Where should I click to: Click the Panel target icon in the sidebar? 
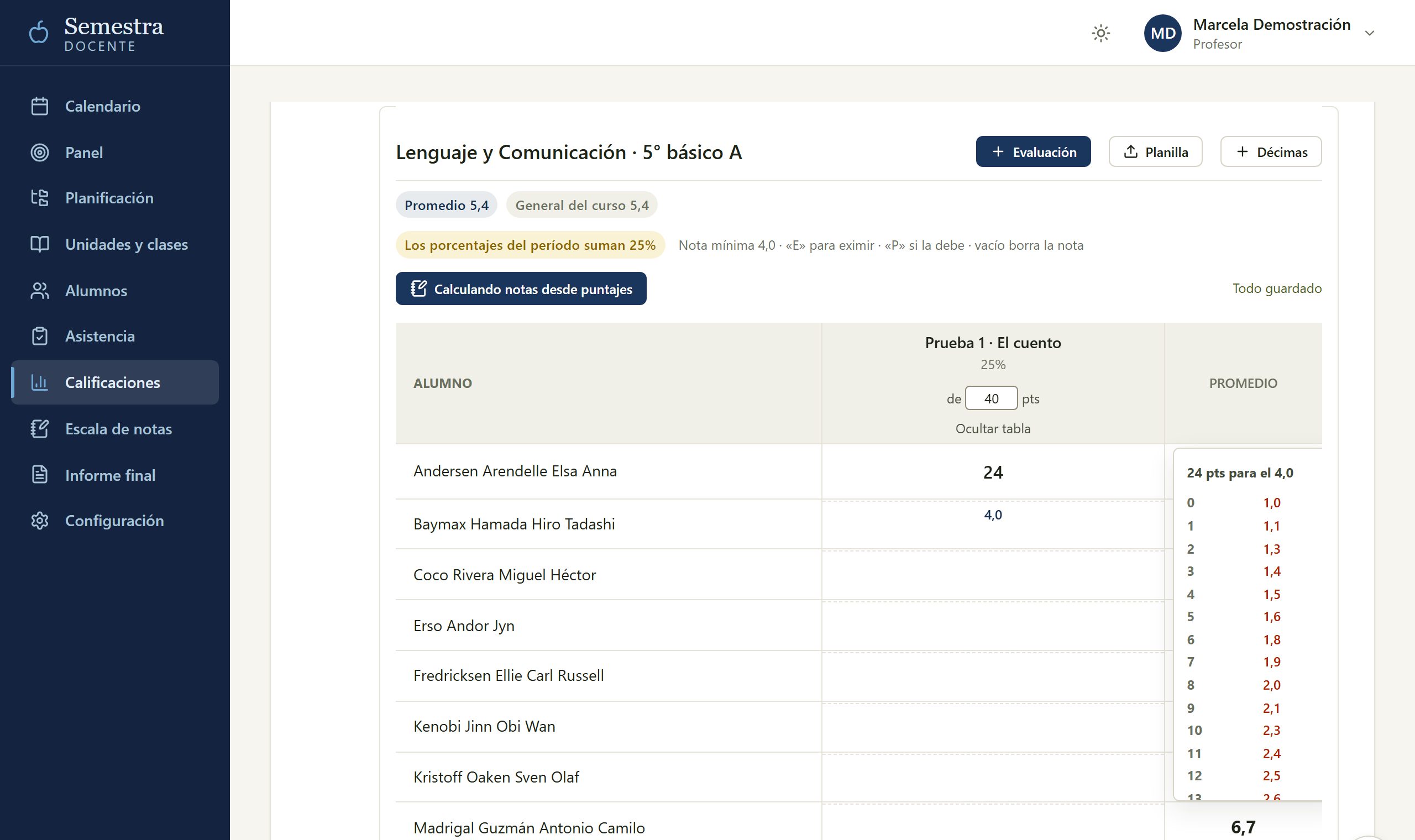(40, 153)
